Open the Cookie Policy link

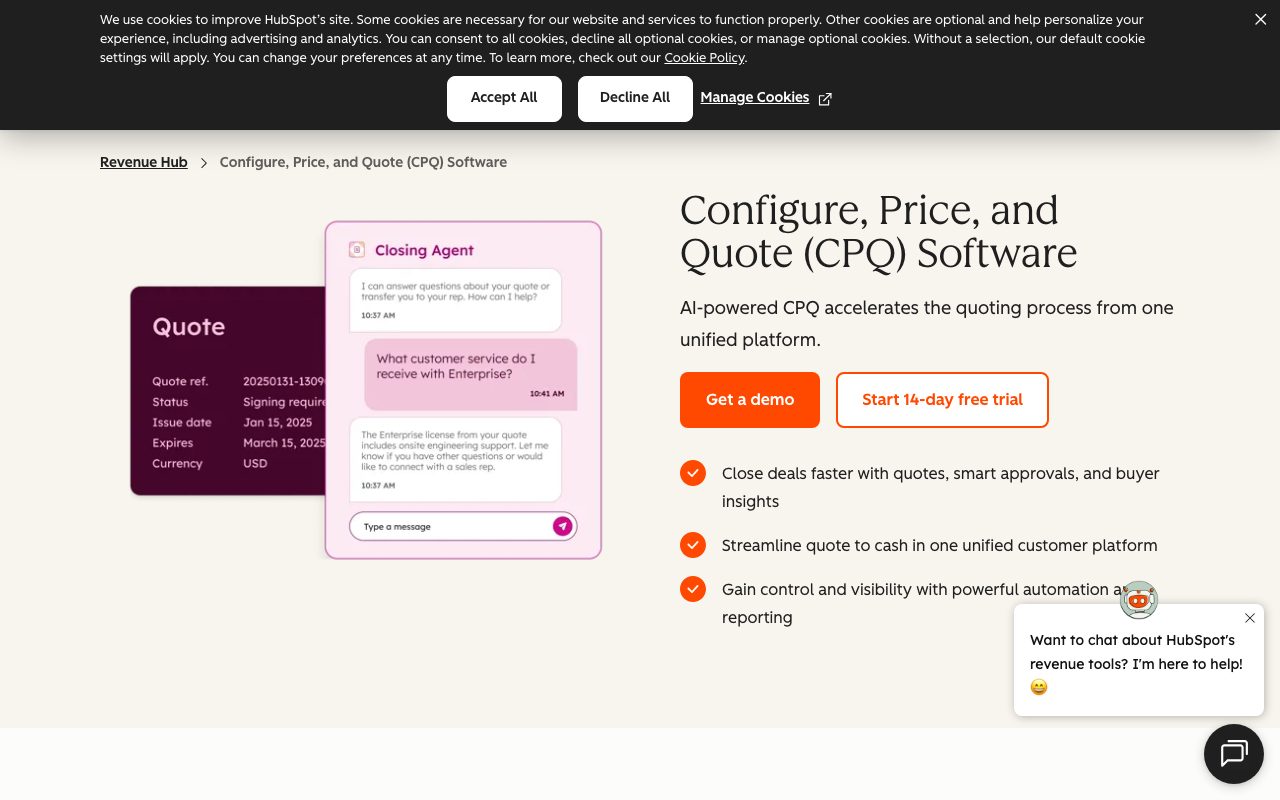704,58
